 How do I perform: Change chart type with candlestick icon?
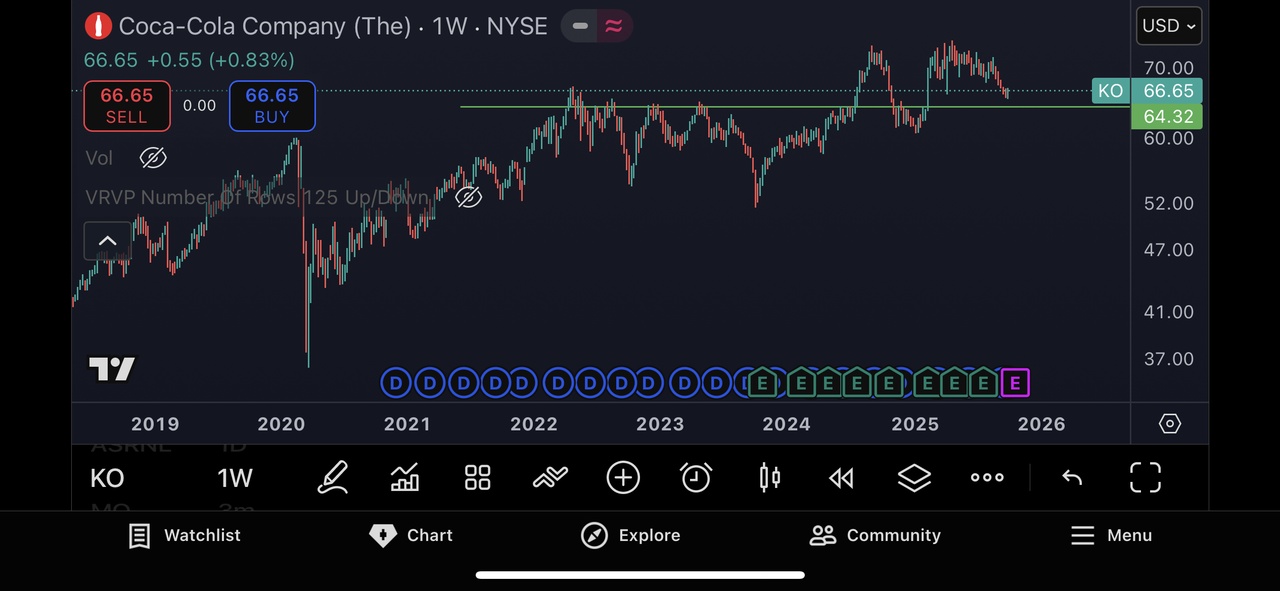click(769, 478)
